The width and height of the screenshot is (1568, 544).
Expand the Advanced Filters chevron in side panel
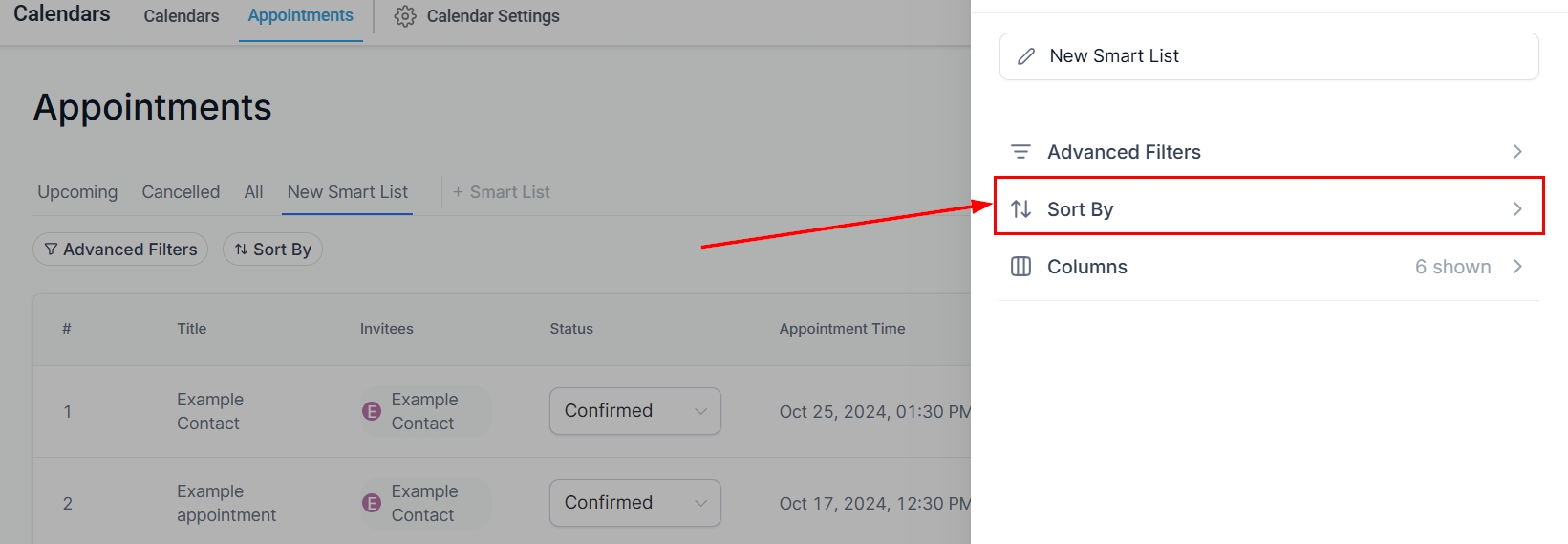(1517, 152)
